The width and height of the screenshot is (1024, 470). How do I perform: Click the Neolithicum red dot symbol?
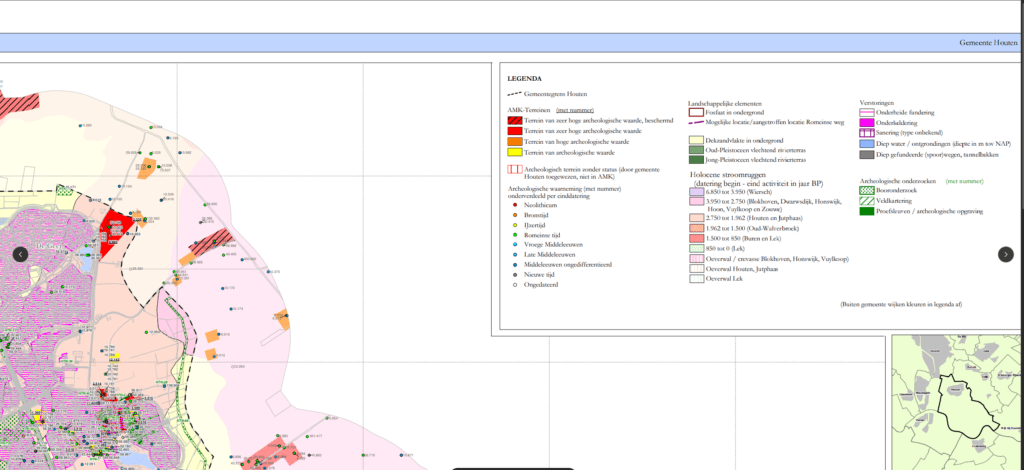(515, 205)
